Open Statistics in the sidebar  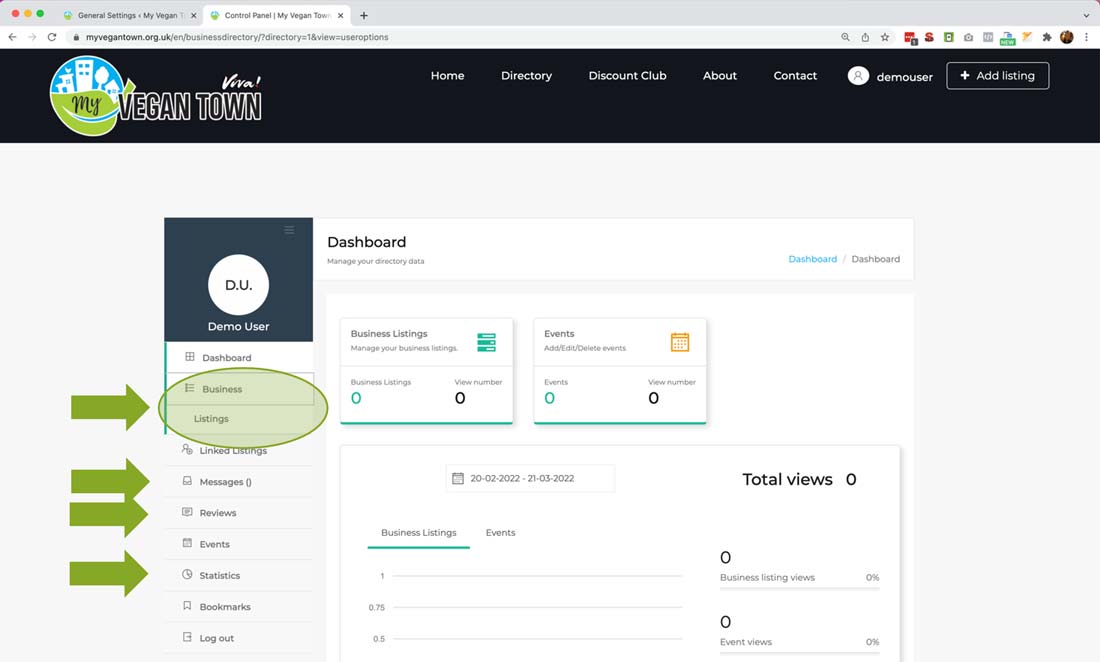click(x=219, y=576)
